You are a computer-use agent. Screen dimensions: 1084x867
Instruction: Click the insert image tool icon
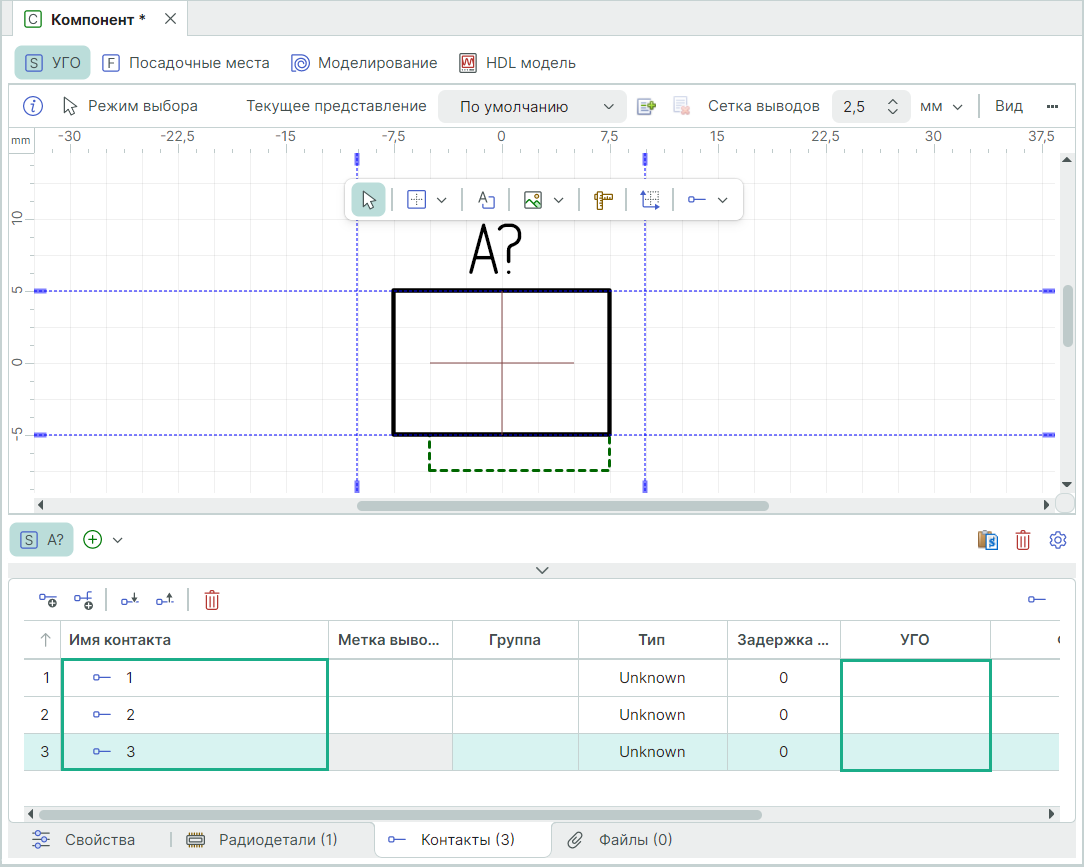click(x=533, y=200)
